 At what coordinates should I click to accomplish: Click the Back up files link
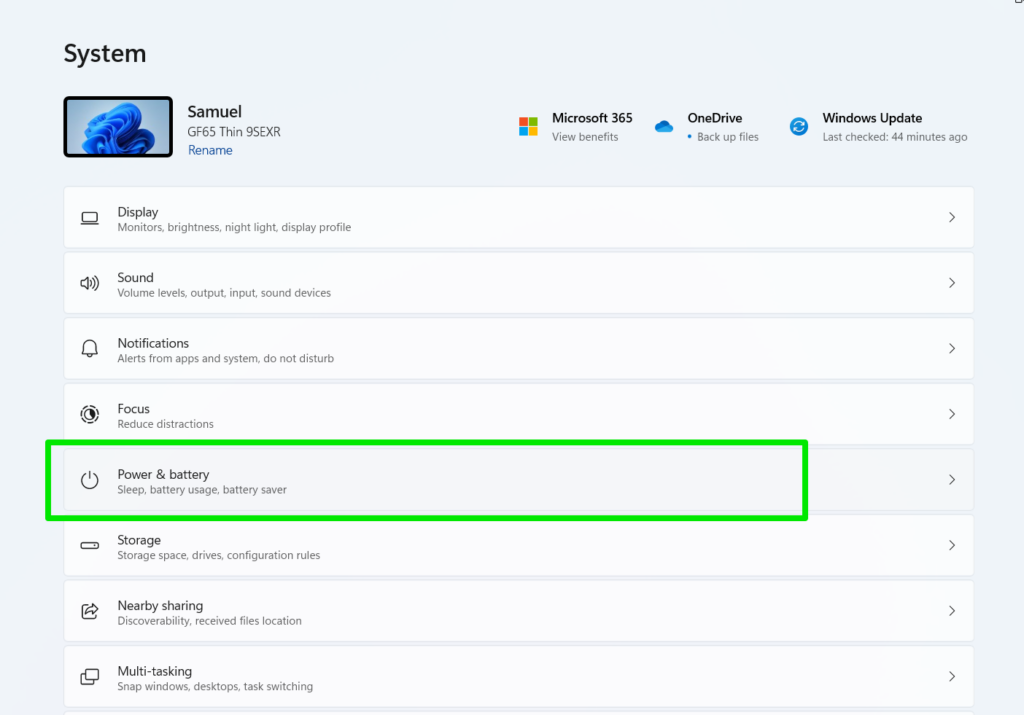(725, 137)
